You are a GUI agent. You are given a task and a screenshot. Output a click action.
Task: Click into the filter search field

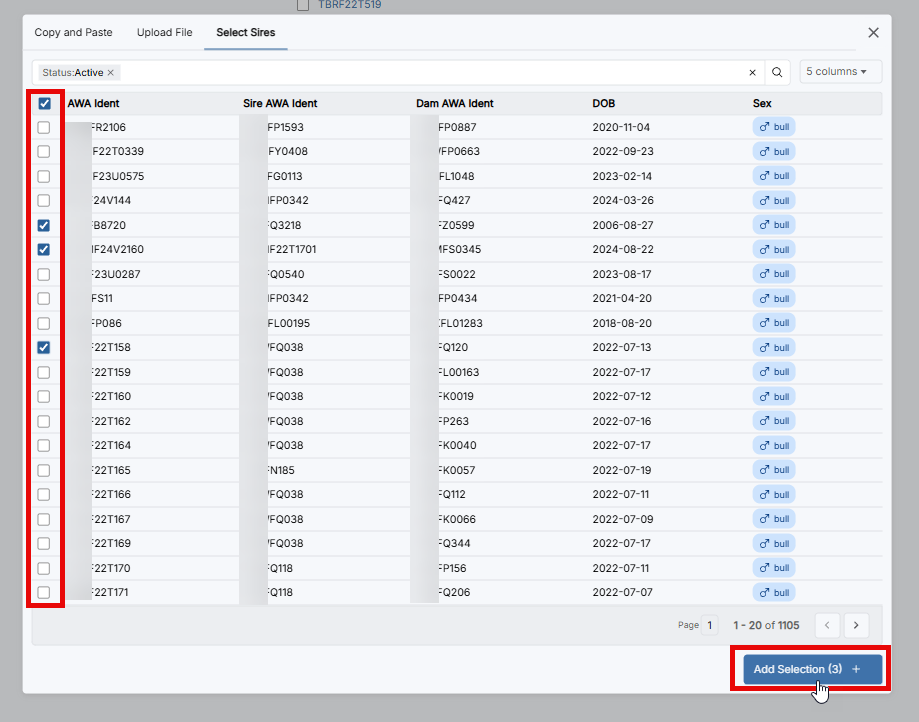pos(430,72)
